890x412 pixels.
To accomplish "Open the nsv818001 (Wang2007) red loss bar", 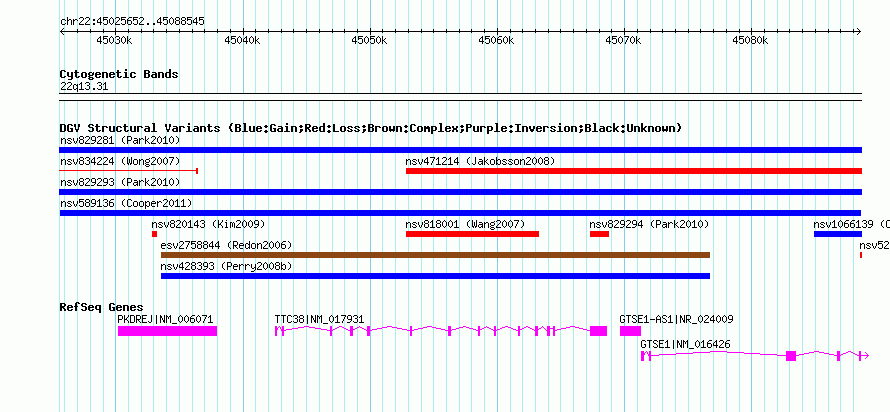I will pos(472,234).
